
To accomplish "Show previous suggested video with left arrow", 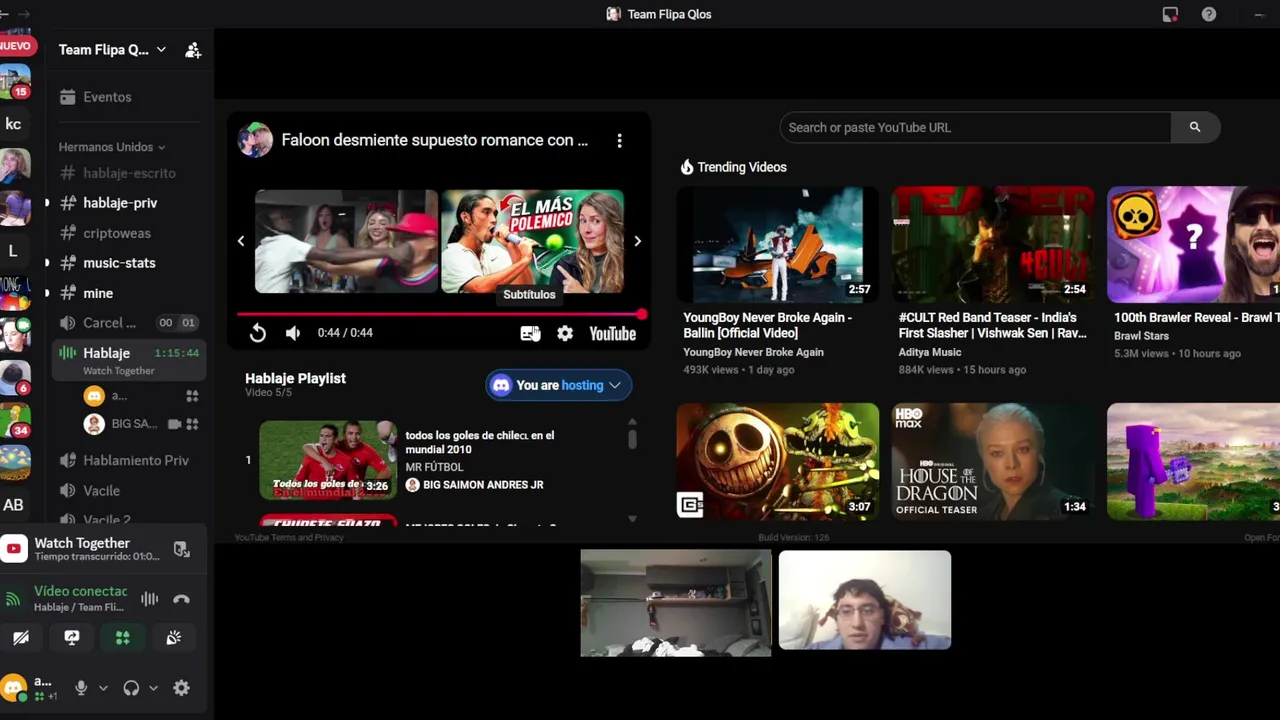I will [x=241, y=241].
